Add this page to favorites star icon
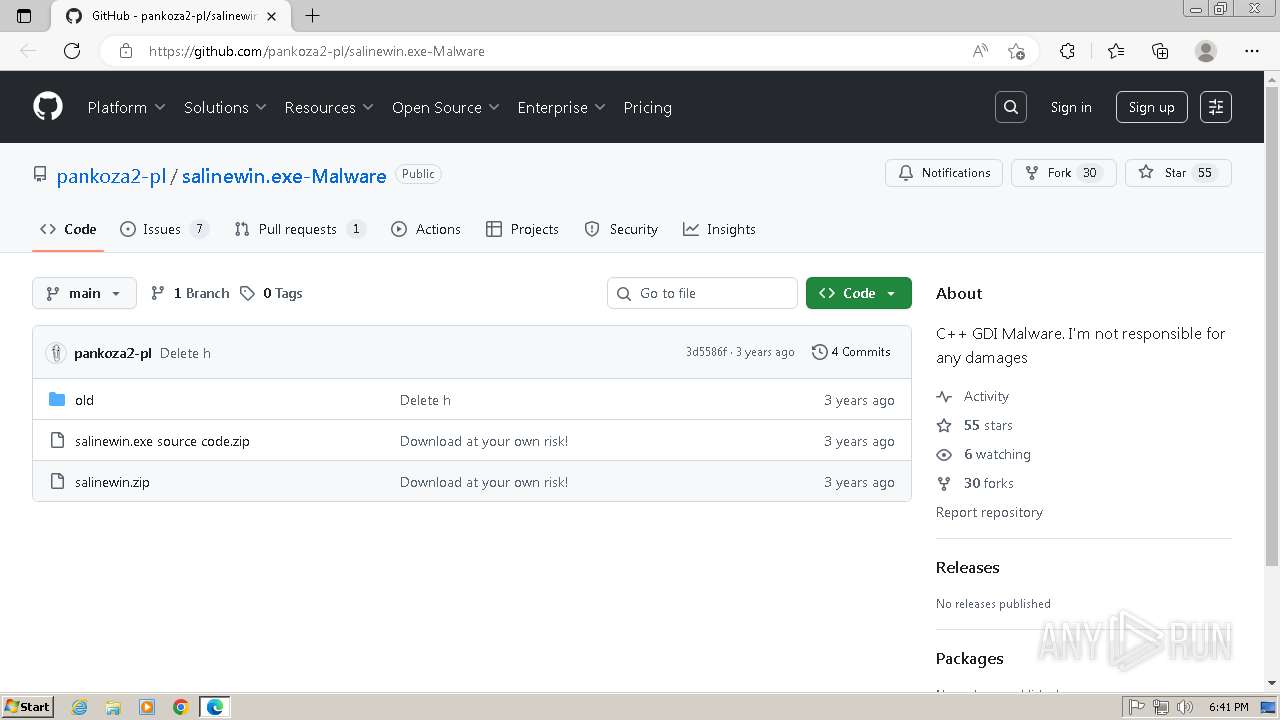Image resolution: width=1280 pixels, height=720 pixels. tap(1016, 51)
